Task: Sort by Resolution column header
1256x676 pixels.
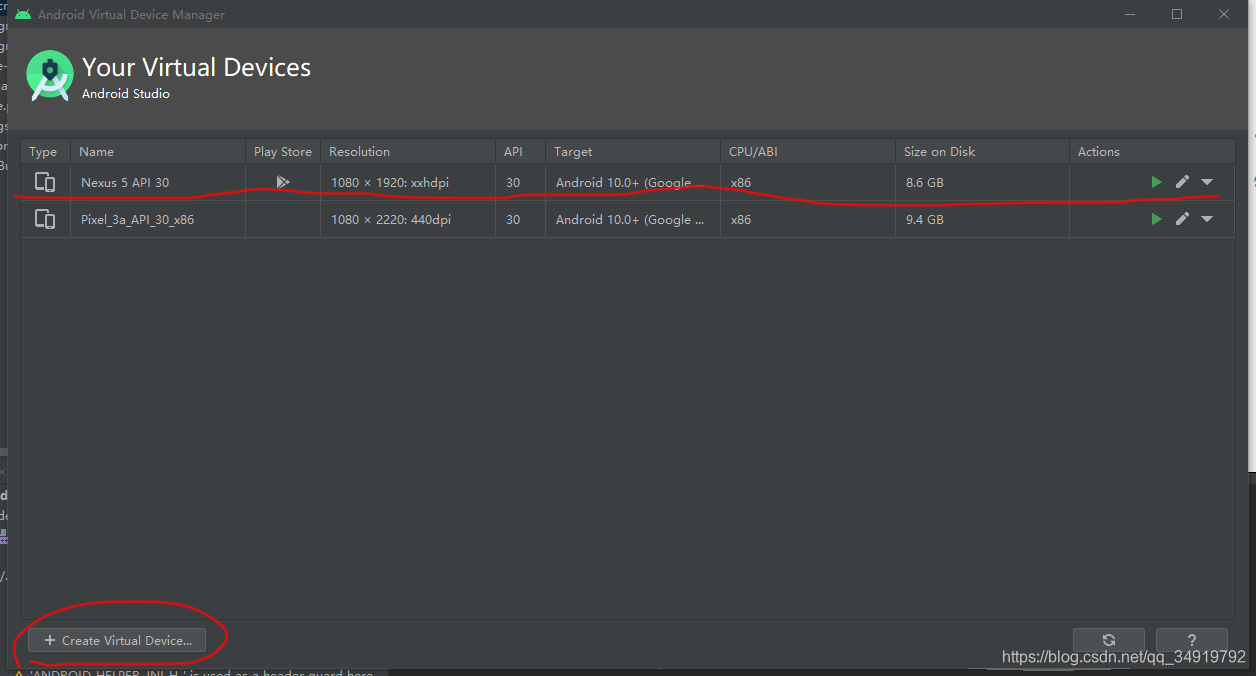Action: pos(408,151)
